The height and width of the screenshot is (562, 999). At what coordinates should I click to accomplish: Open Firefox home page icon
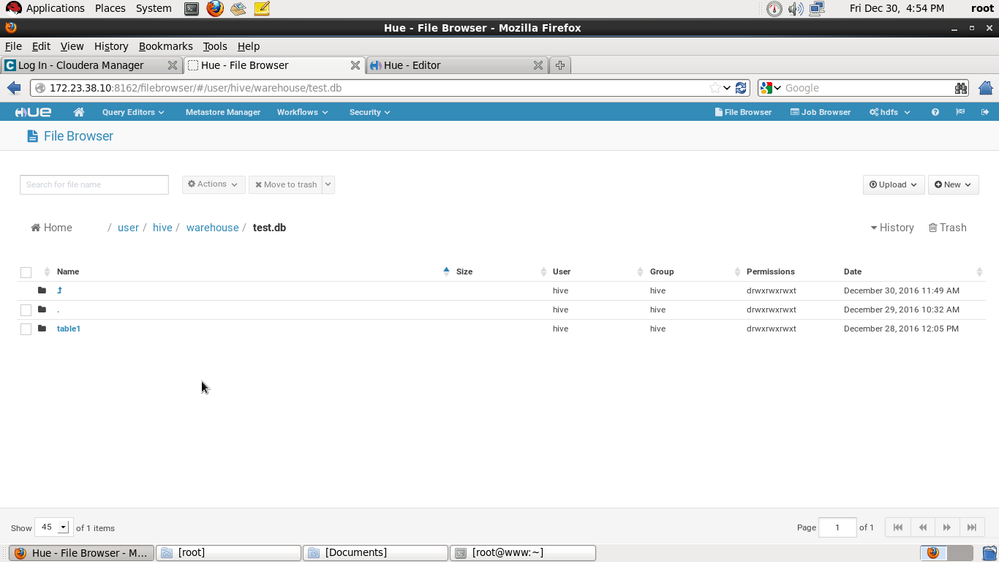pos(986,88)
